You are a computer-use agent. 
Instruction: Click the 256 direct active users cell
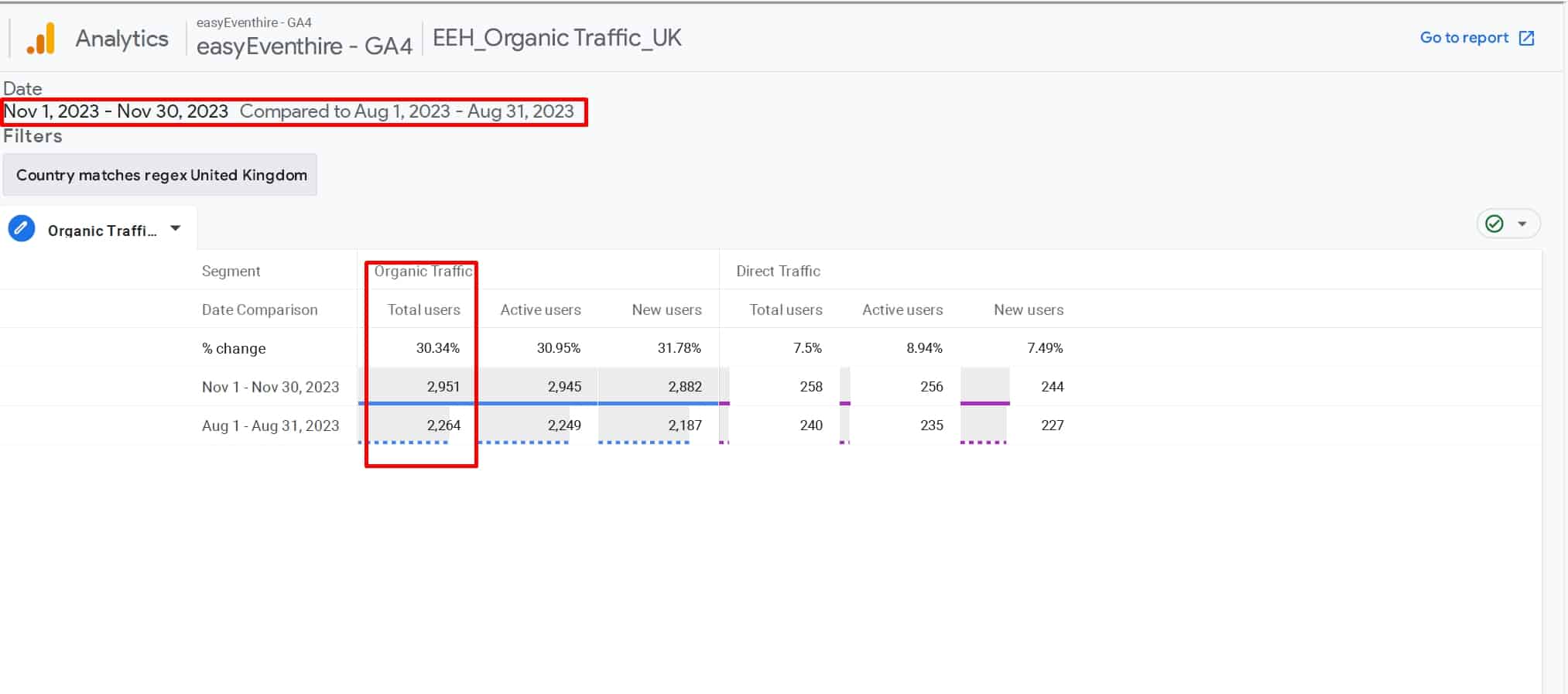[x=932, y=387]
